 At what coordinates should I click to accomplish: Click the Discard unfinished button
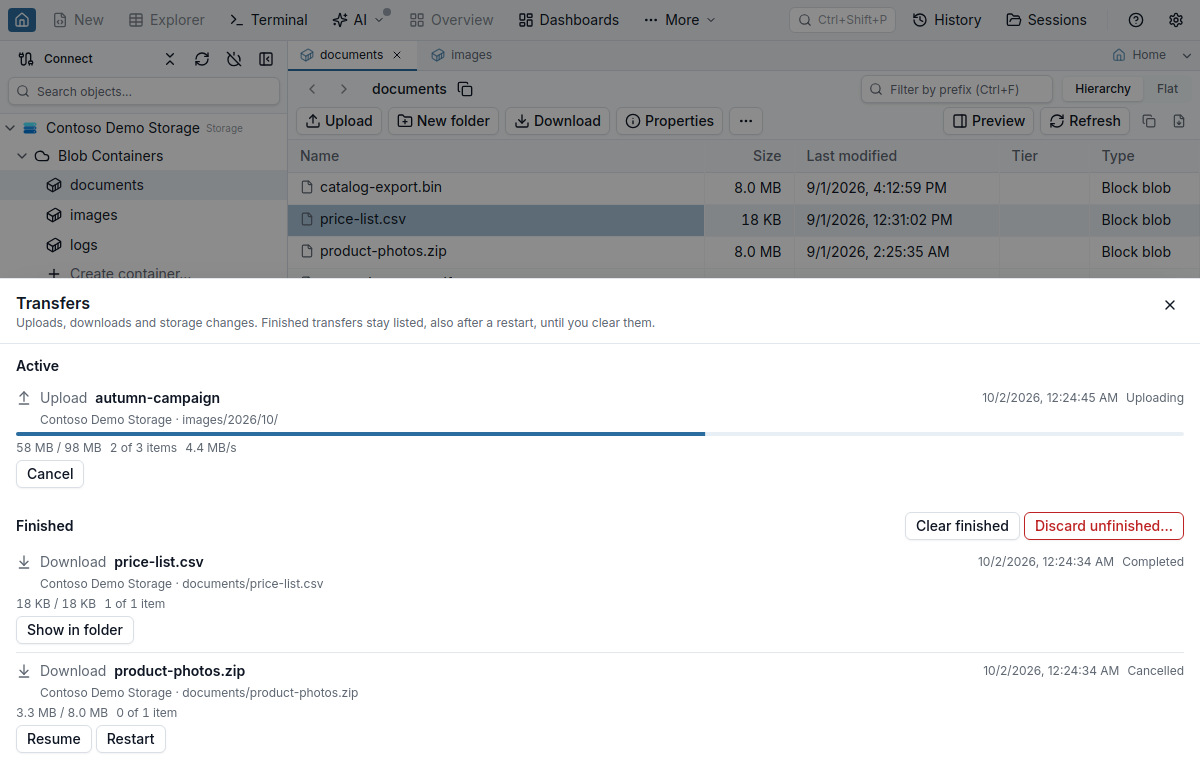click(x=1104, y=526)
